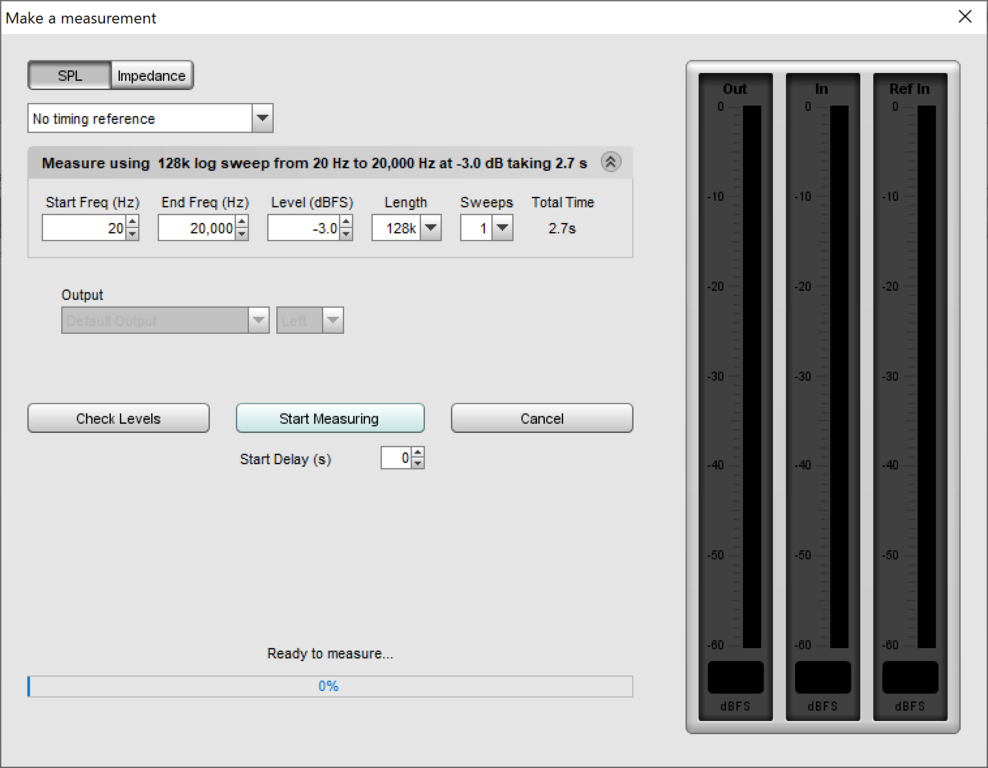The image size is (988, 768).
Task: Click the Out meter dBFS readout box
Action: [x=735, y=677]
